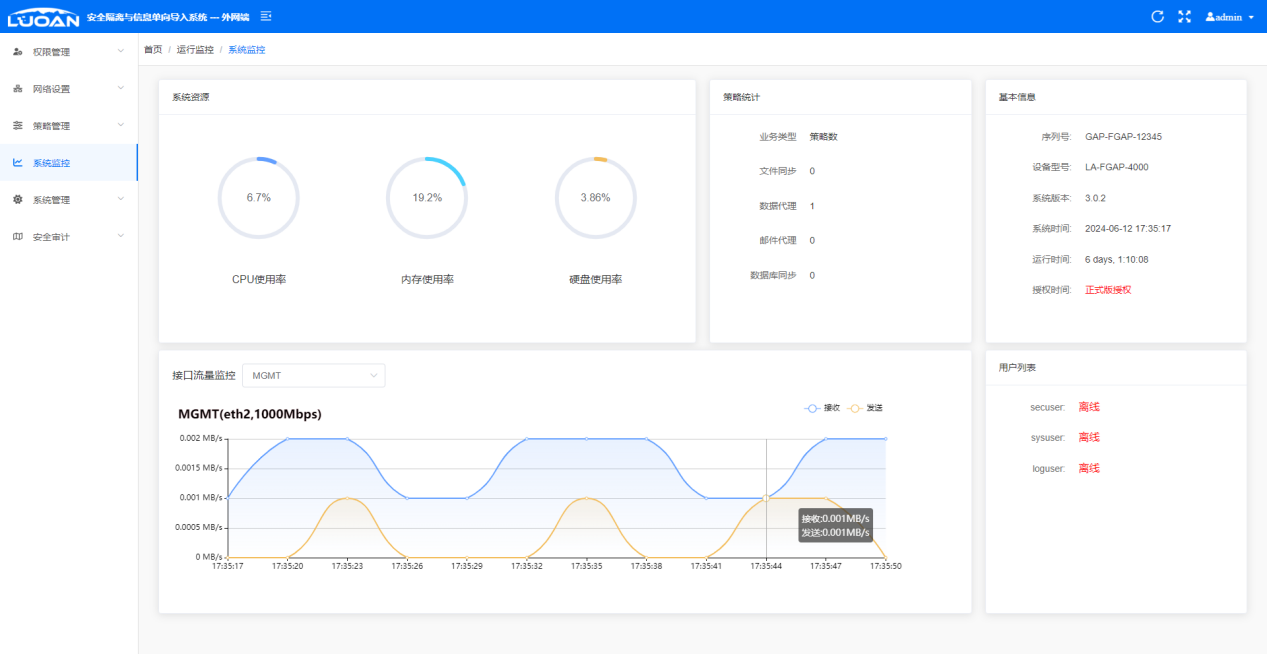
Task: Toggle the 权限管理 chevron arrow
Action: click(121, 51)
